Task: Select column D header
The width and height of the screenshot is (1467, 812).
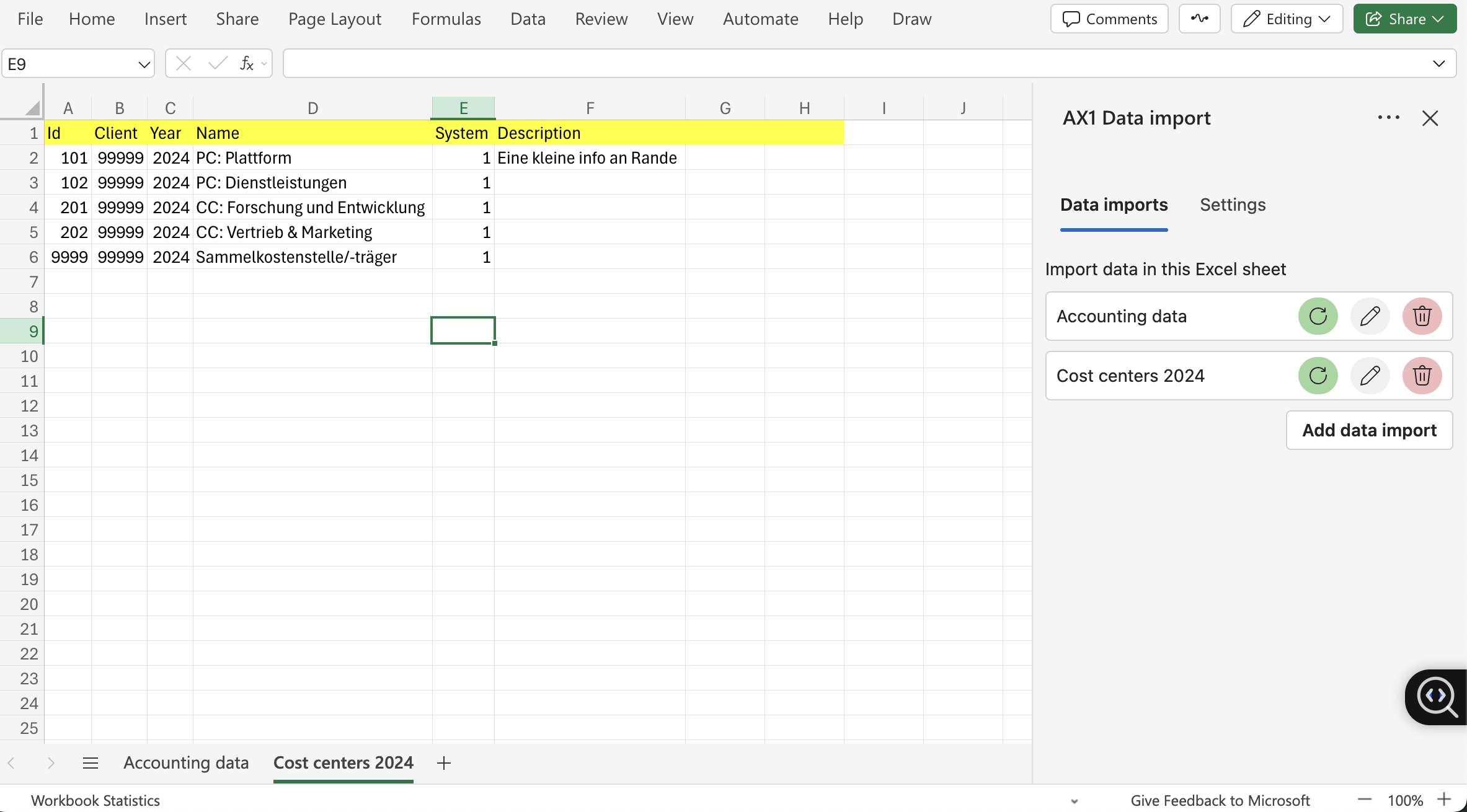Action: pyautogui.click(x=312, y=108)
